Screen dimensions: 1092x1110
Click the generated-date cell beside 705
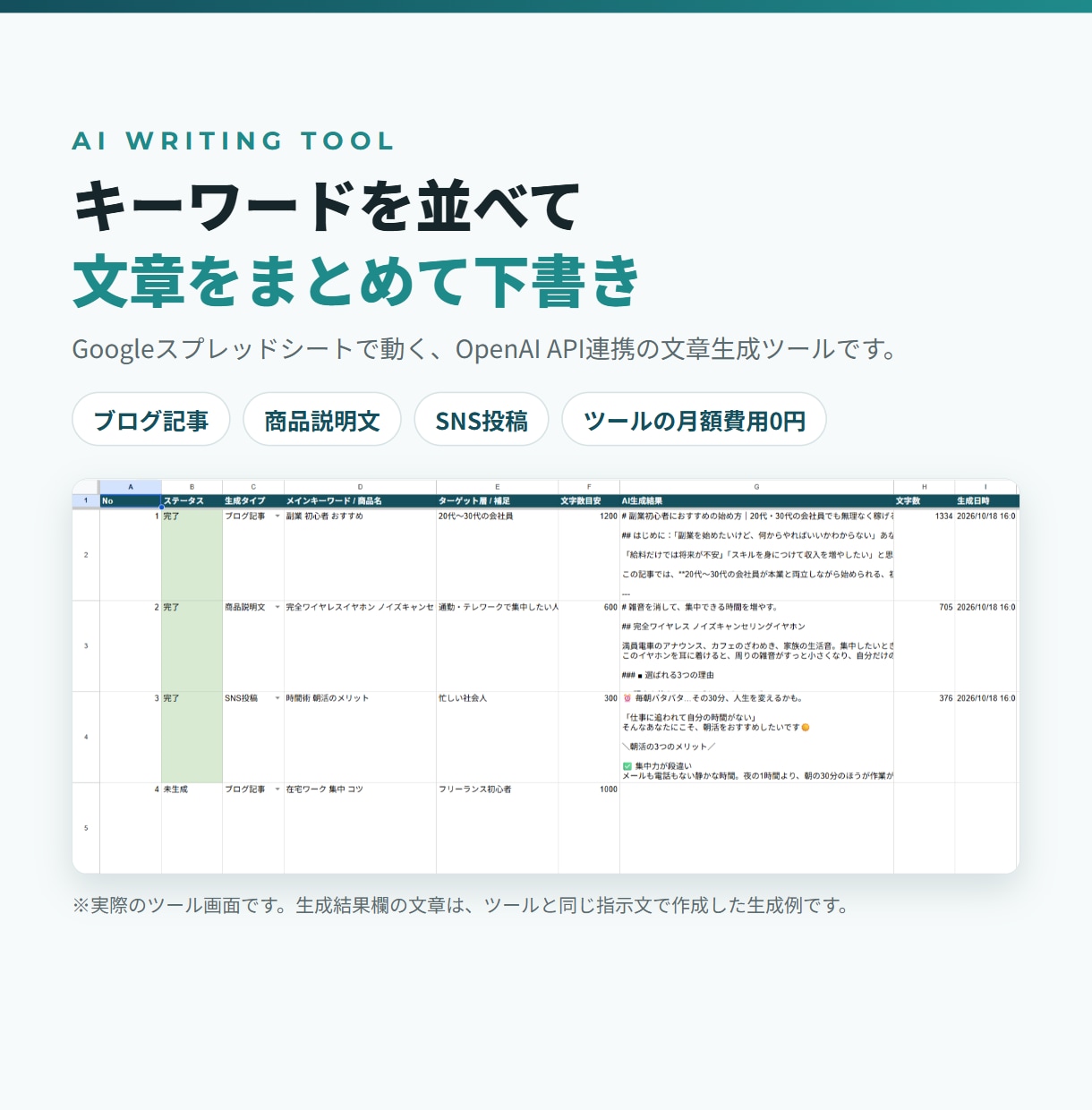[986, 645]
